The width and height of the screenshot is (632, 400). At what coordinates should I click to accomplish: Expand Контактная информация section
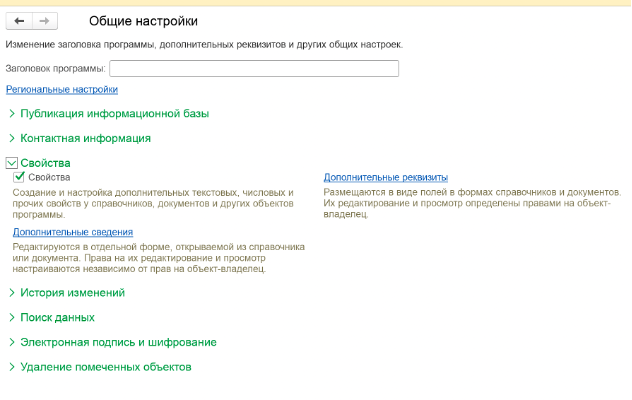[85, 138]
